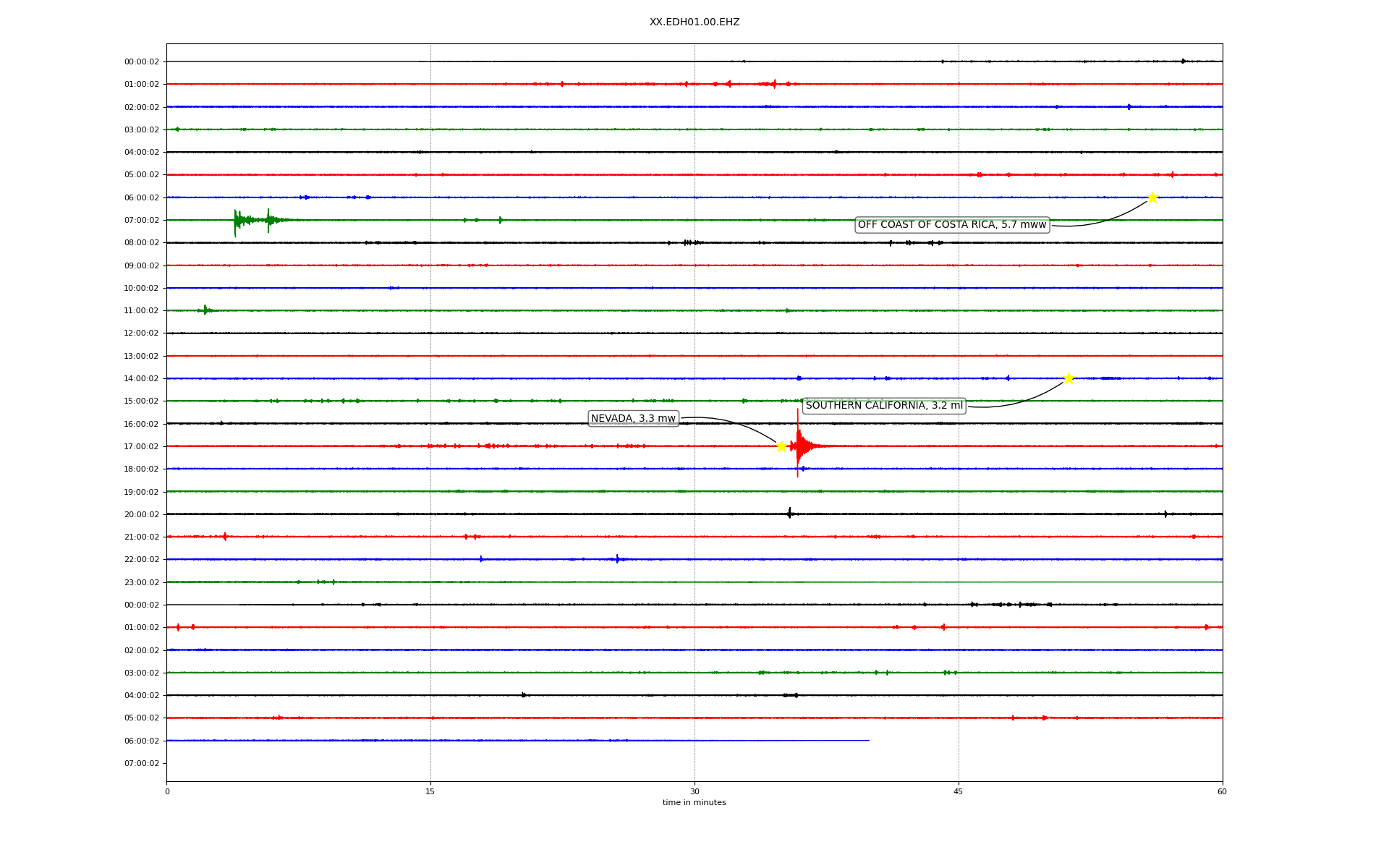Click the 17:00:02 row time label
This screenshot has height=868, width=1389.
point(141,447)
